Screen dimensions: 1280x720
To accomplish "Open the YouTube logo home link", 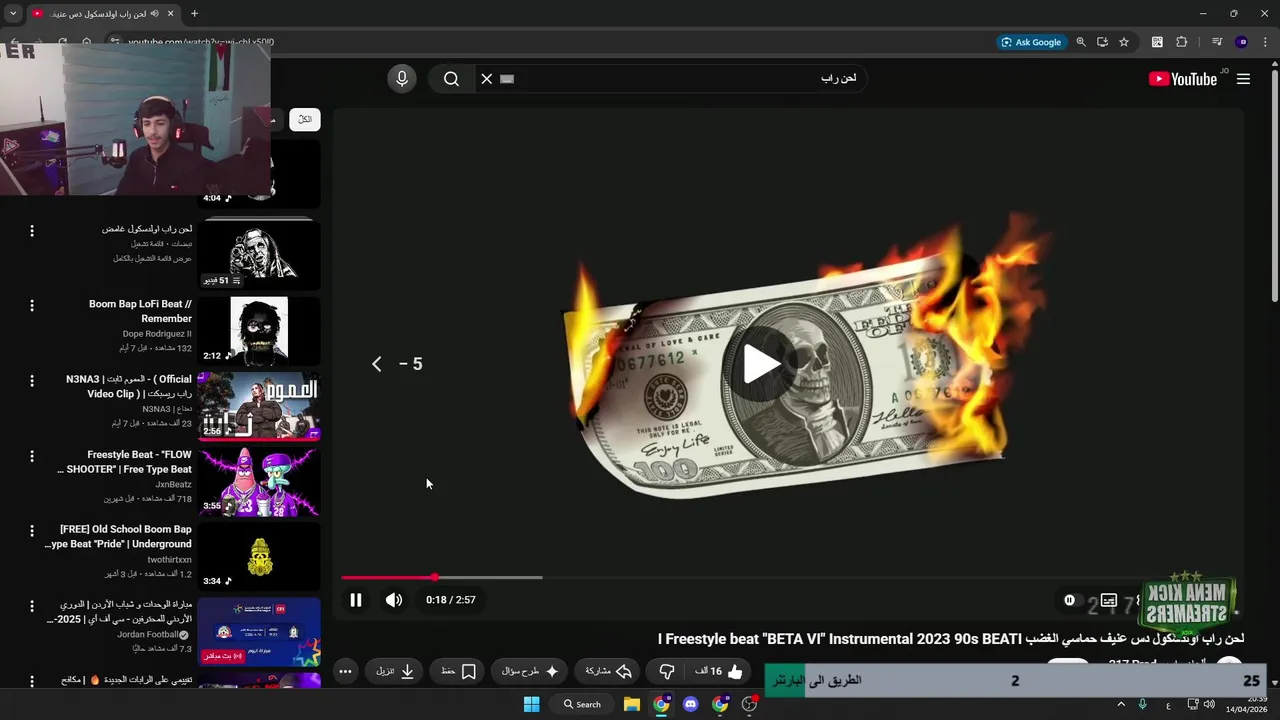I will (1183, 79).
